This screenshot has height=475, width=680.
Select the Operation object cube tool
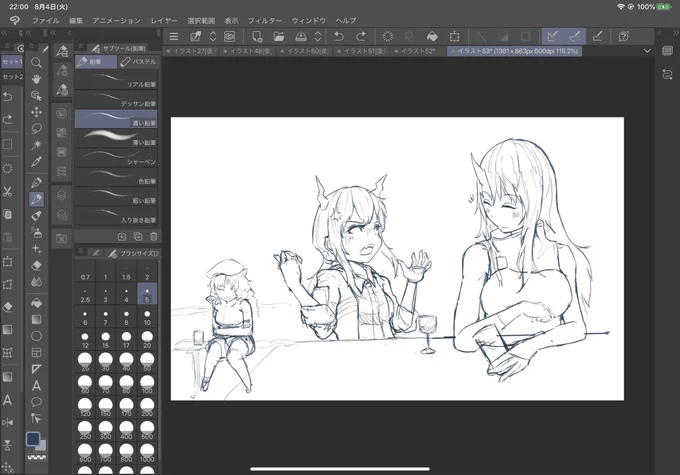pos(36,95)
